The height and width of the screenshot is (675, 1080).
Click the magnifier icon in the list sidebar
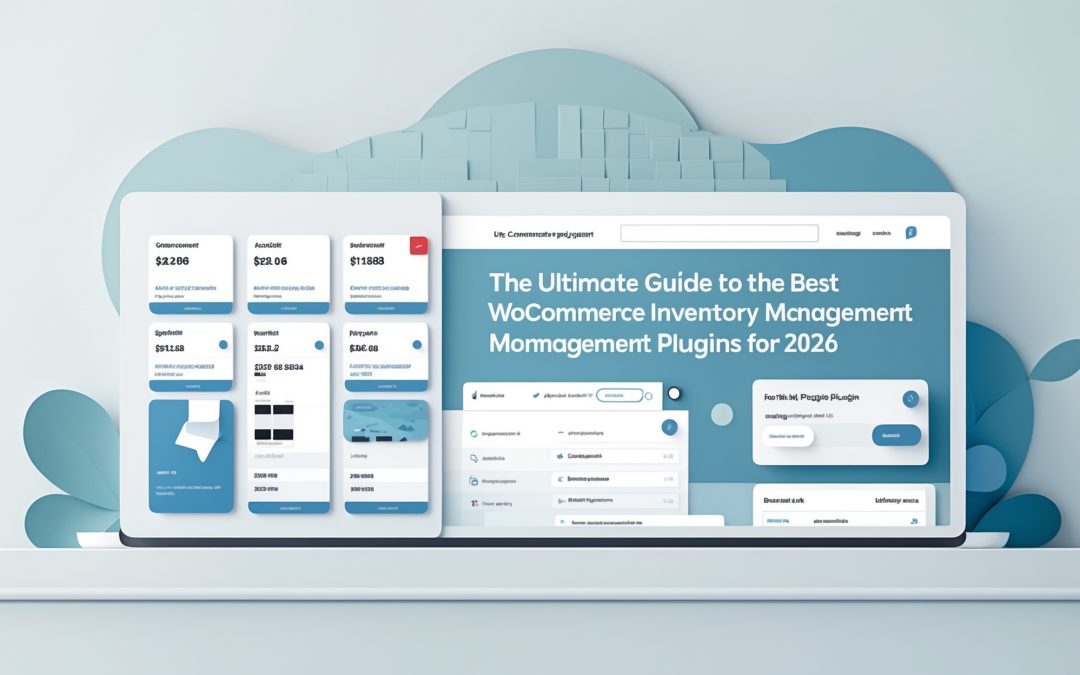point(473,458)
